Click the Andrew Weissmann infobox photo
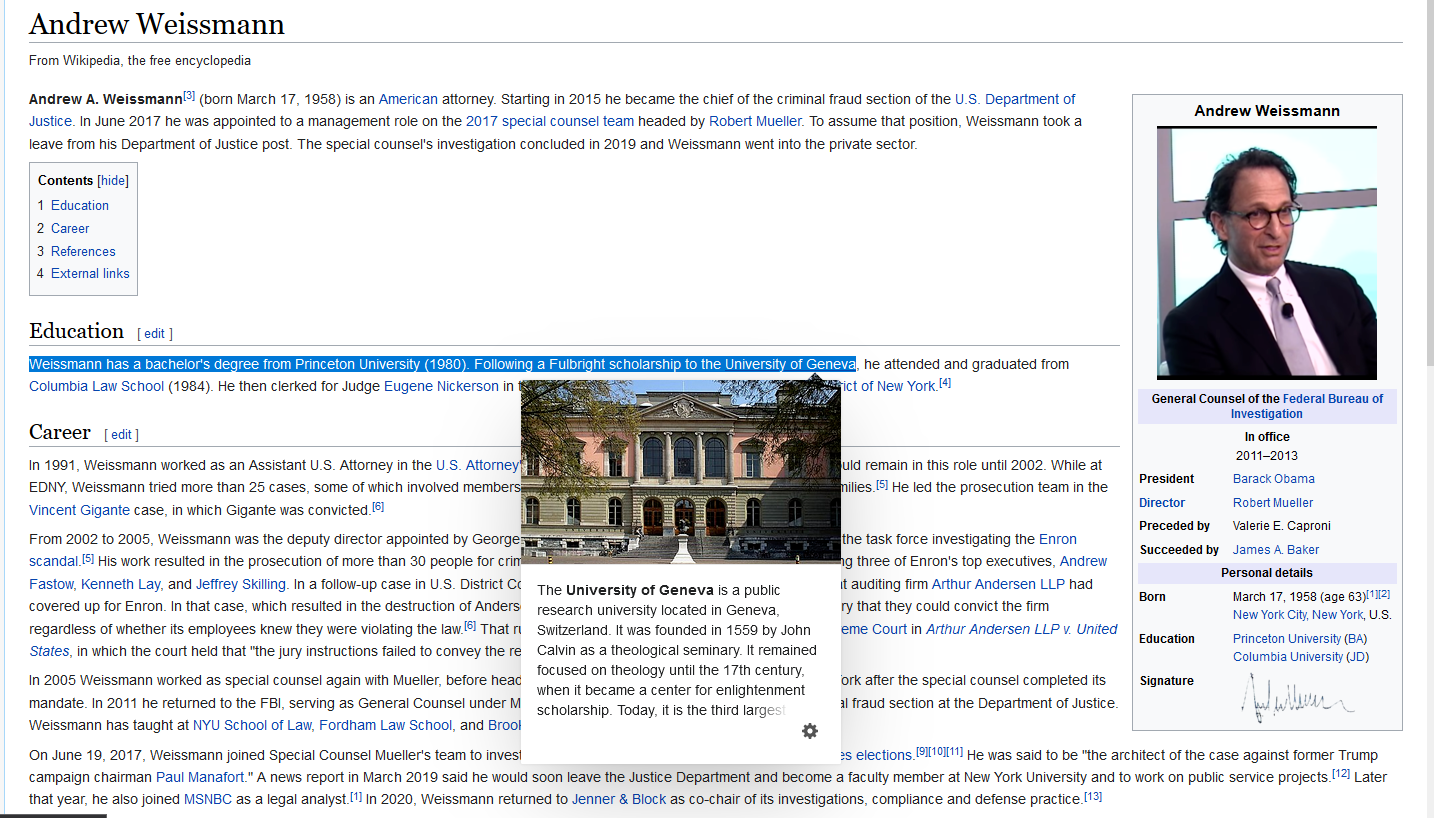The image size is (1434, 818). [1267, 253]
